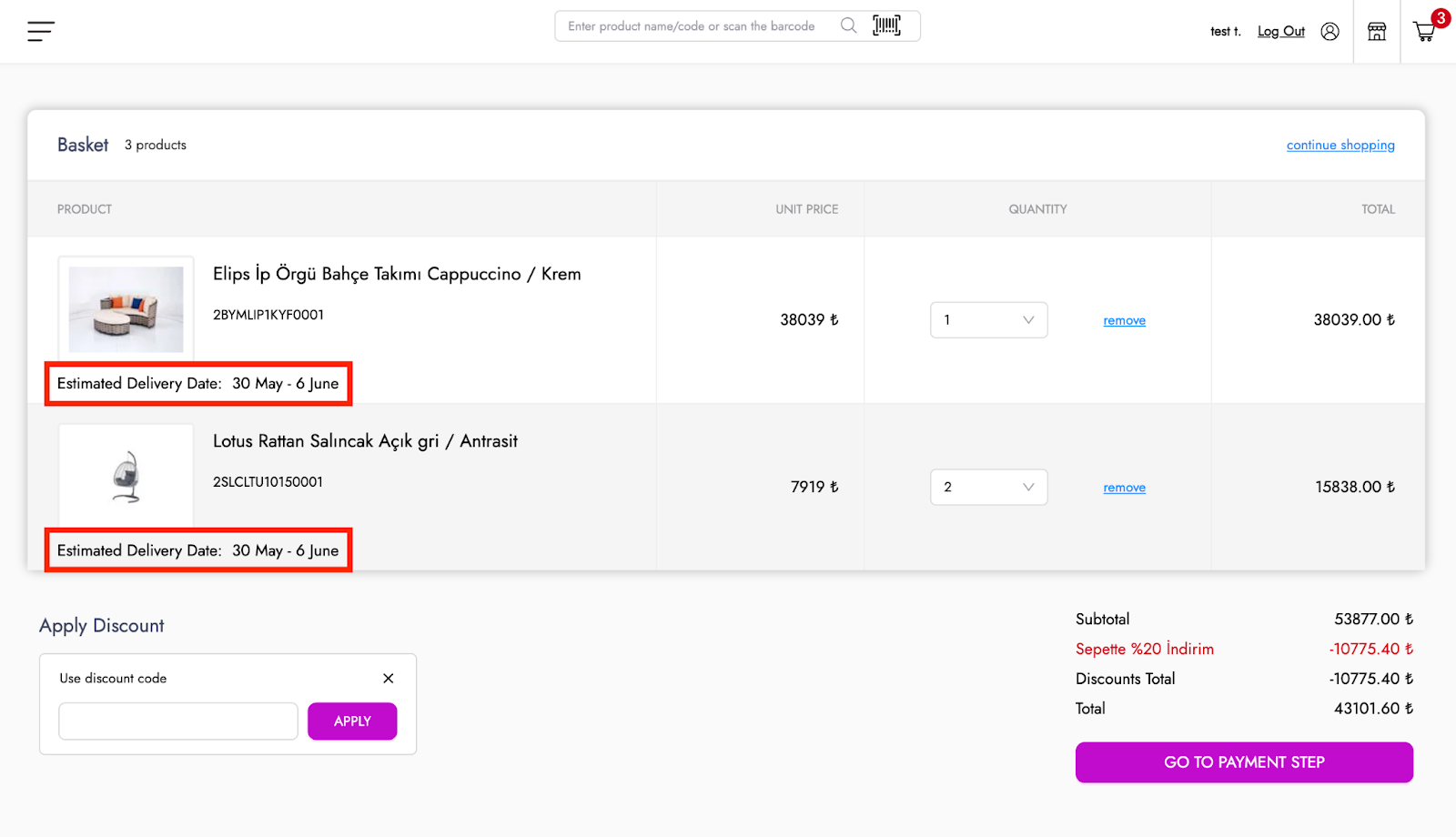Close the discount code box
The width and height of the screenshot is (1456, 837).
pyautogui.click(x=389, y=679)
